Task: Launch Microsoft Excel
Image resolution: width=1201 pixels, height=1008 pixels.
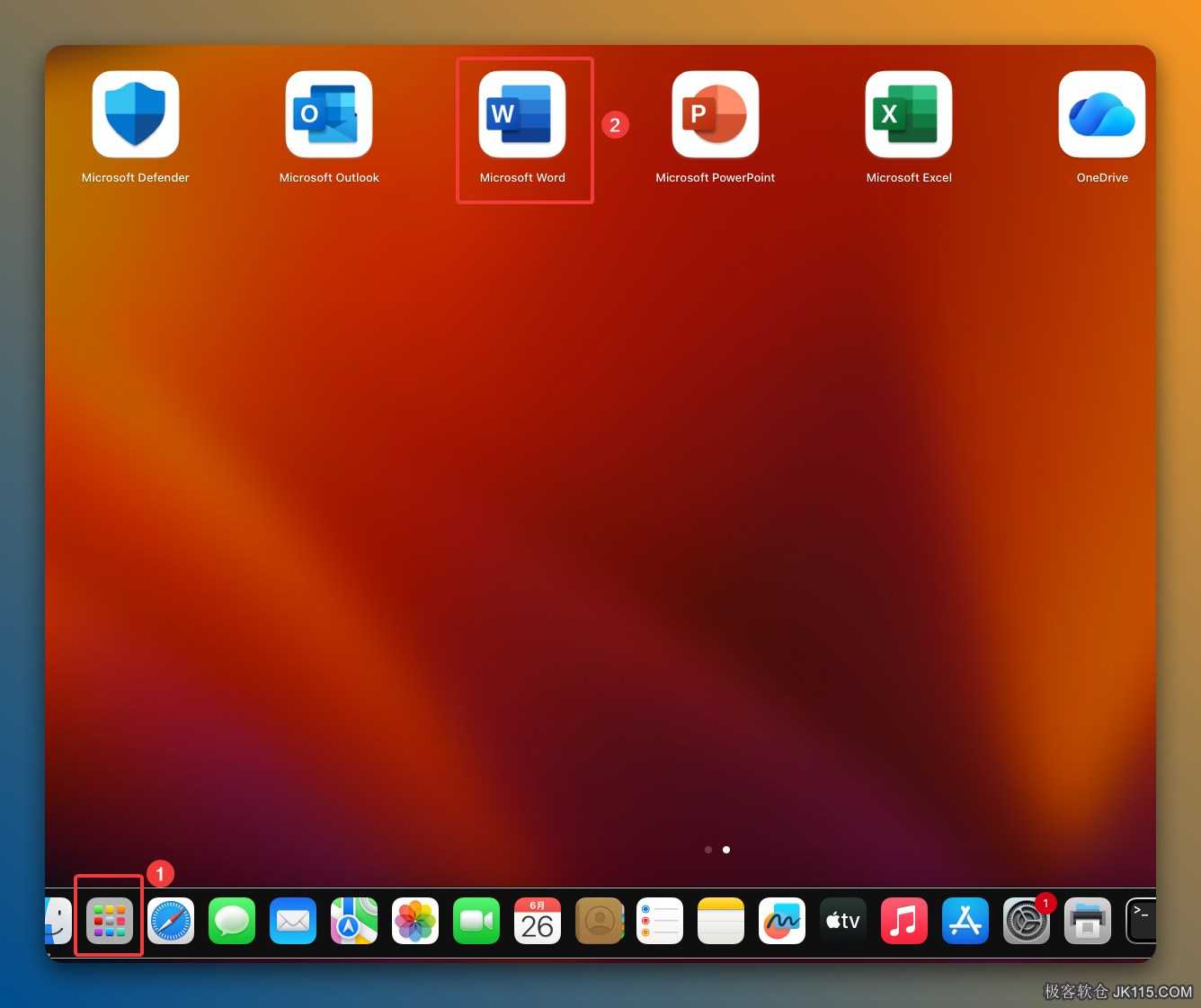Action: click(909, 114)
